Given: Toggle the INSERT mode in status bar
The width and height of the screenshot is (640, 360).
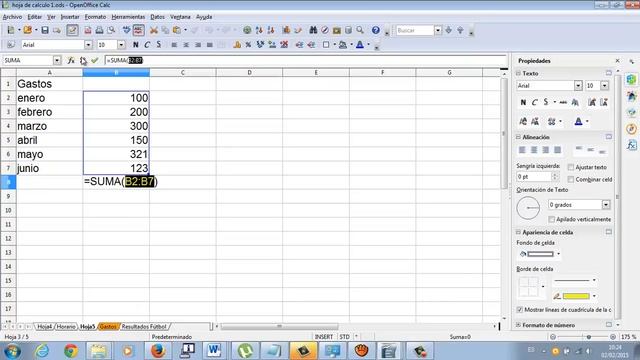Looking at the screenshot, I should (324, 337).
